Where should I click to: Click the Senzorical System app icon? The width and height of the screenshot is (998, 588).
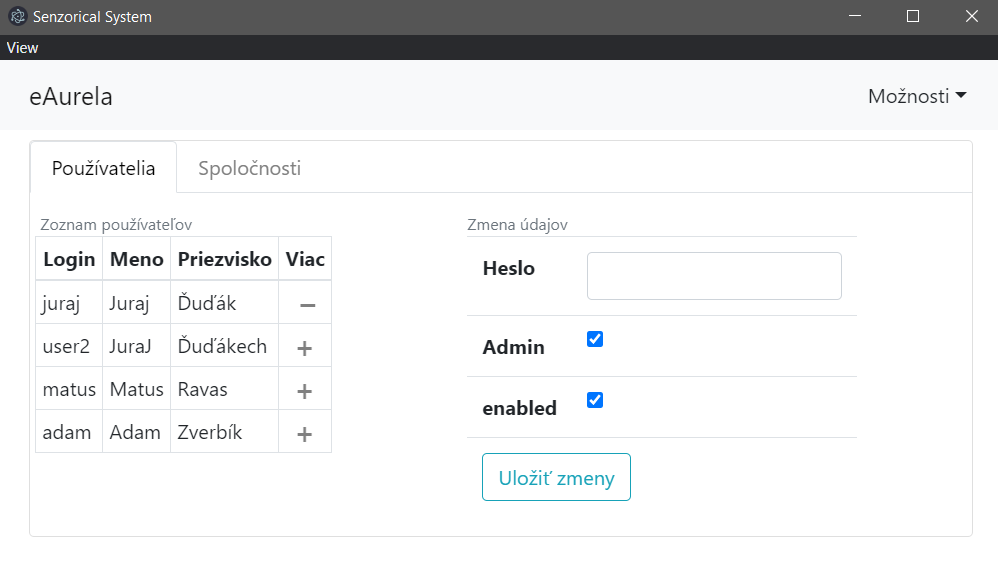[17, 17]
